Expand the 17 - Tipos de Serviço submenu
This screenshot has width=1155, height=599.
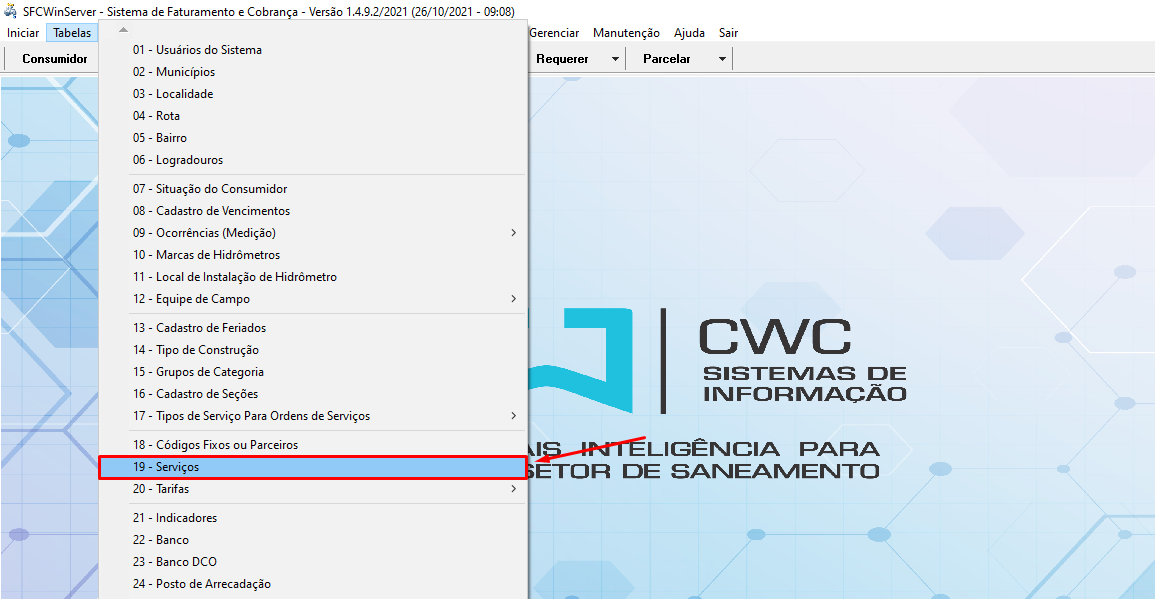pos(513,416)
